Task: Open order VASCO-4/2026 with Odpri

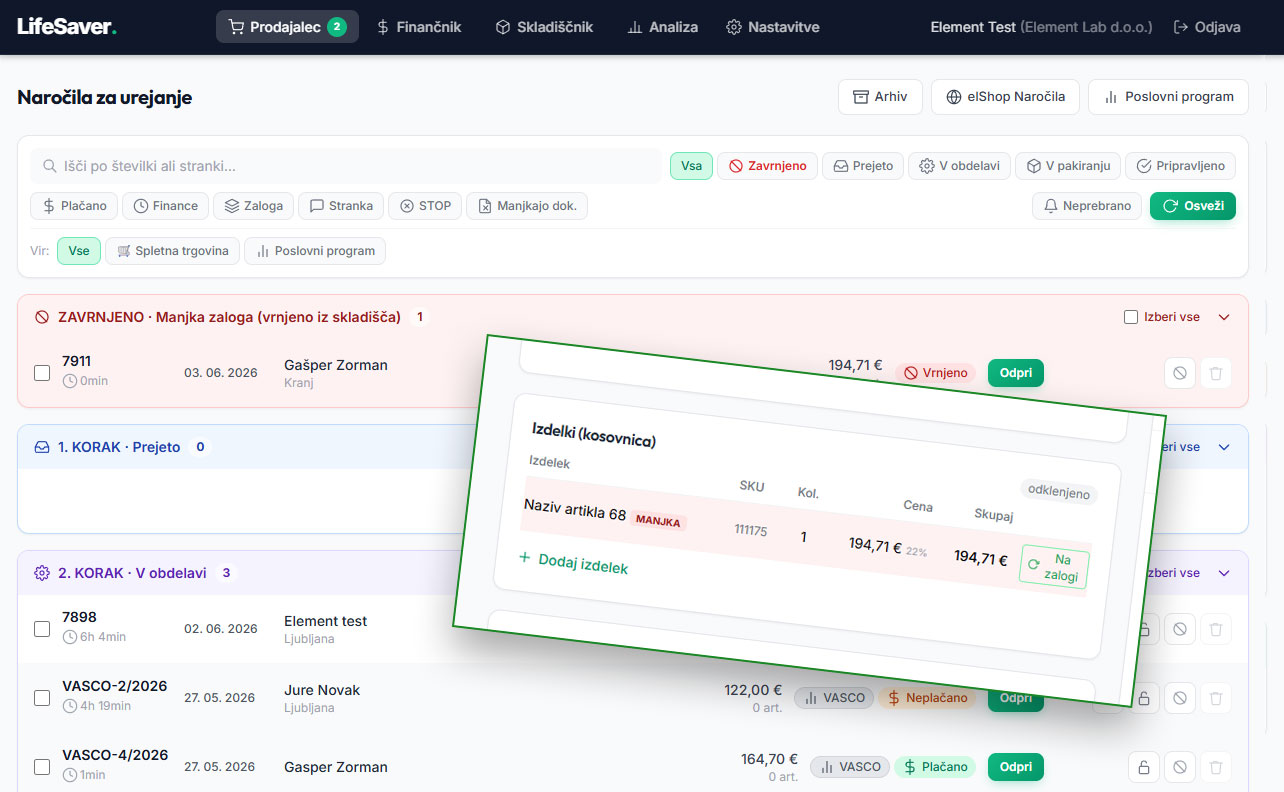Action: tap(1016, 767)
